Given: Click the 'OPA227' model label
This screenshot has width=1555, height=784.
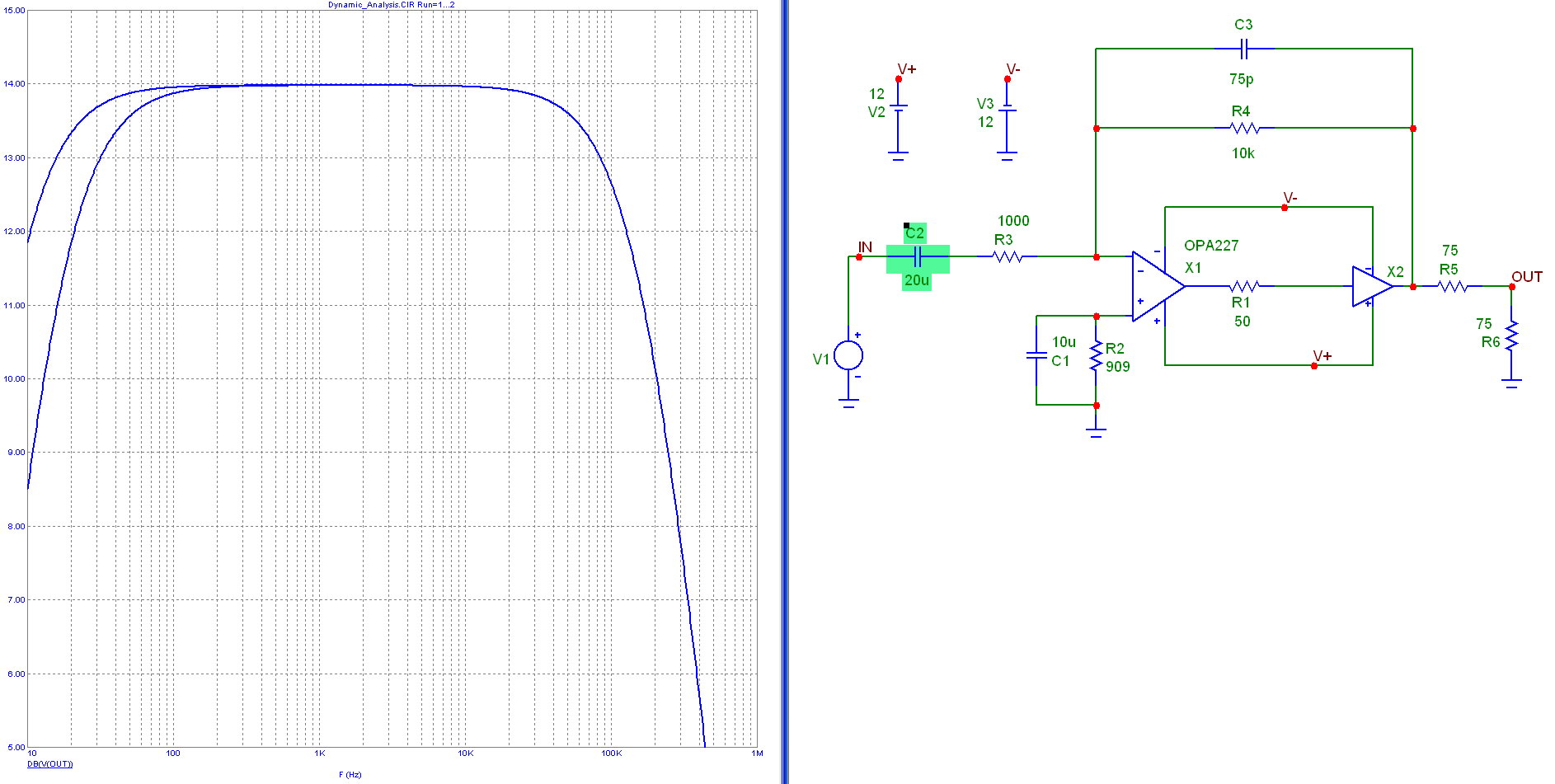Looking at the screenshot, I should (x=1211, y=246).
